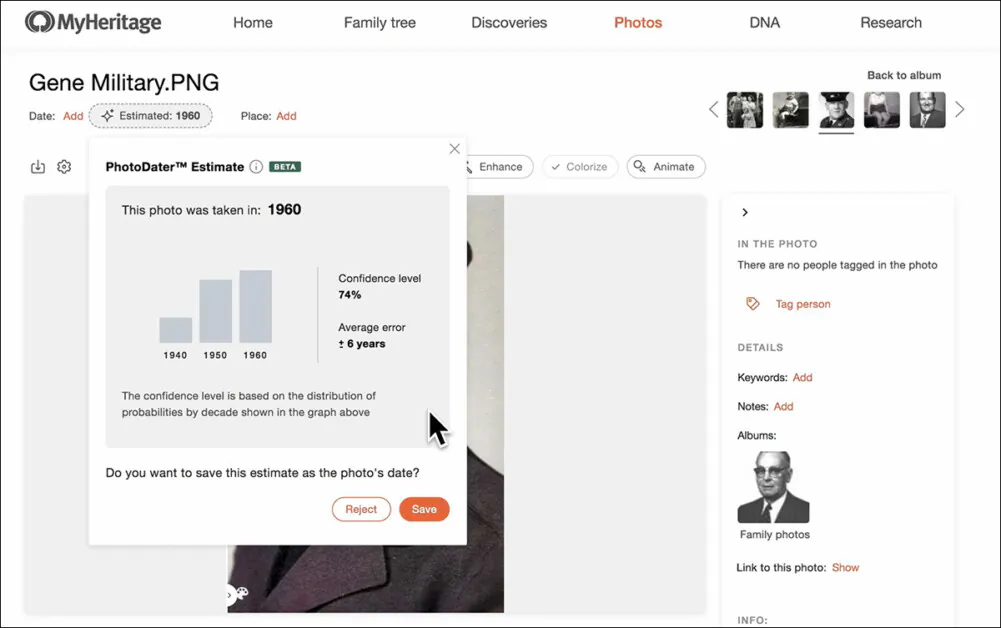The height and width of the screenshot is (628, 1001).
Task: Click the download photo icon
Action: click(38, 166)
